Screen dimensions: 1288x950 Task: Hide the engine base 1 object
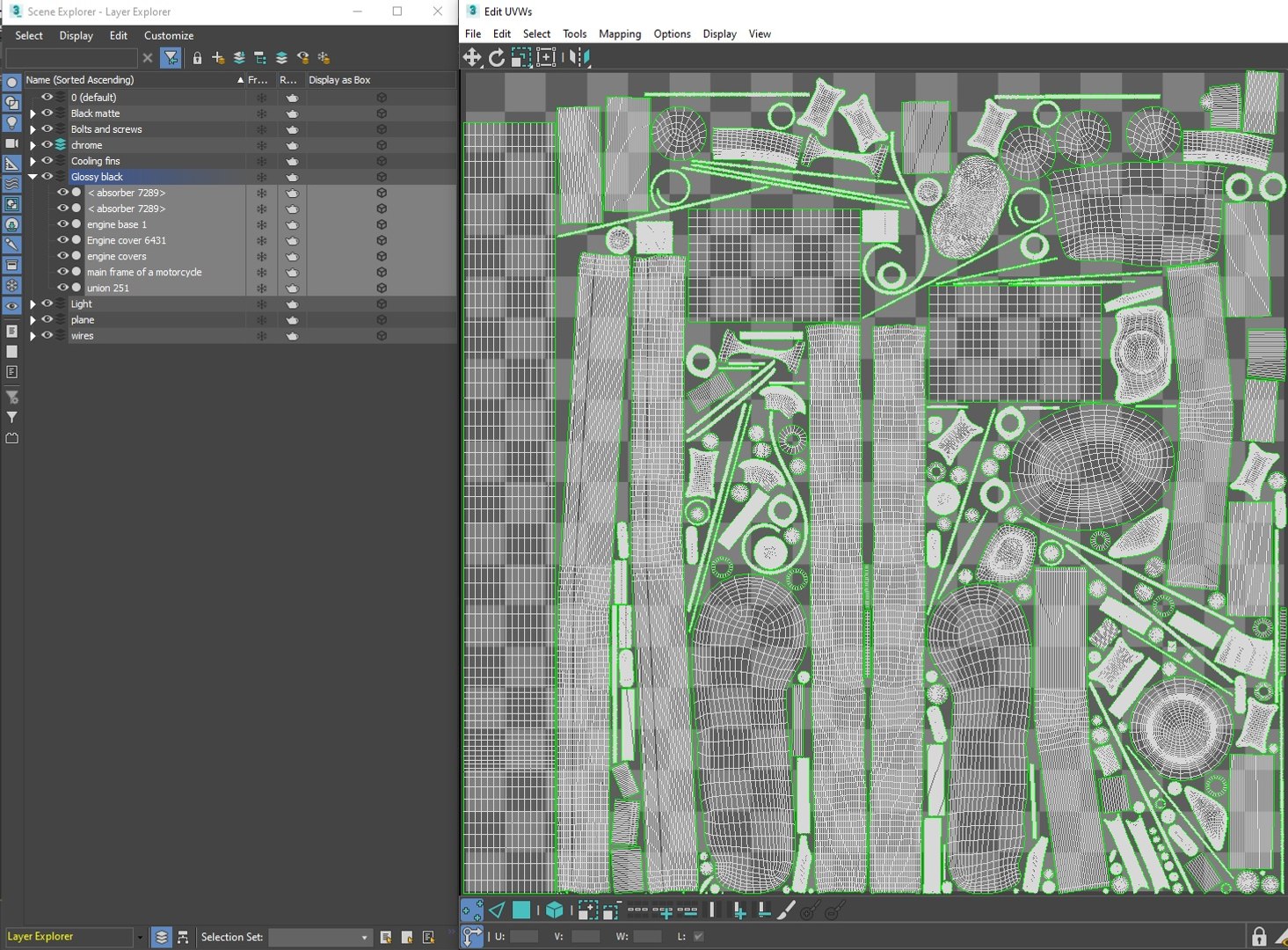(62, 224)
